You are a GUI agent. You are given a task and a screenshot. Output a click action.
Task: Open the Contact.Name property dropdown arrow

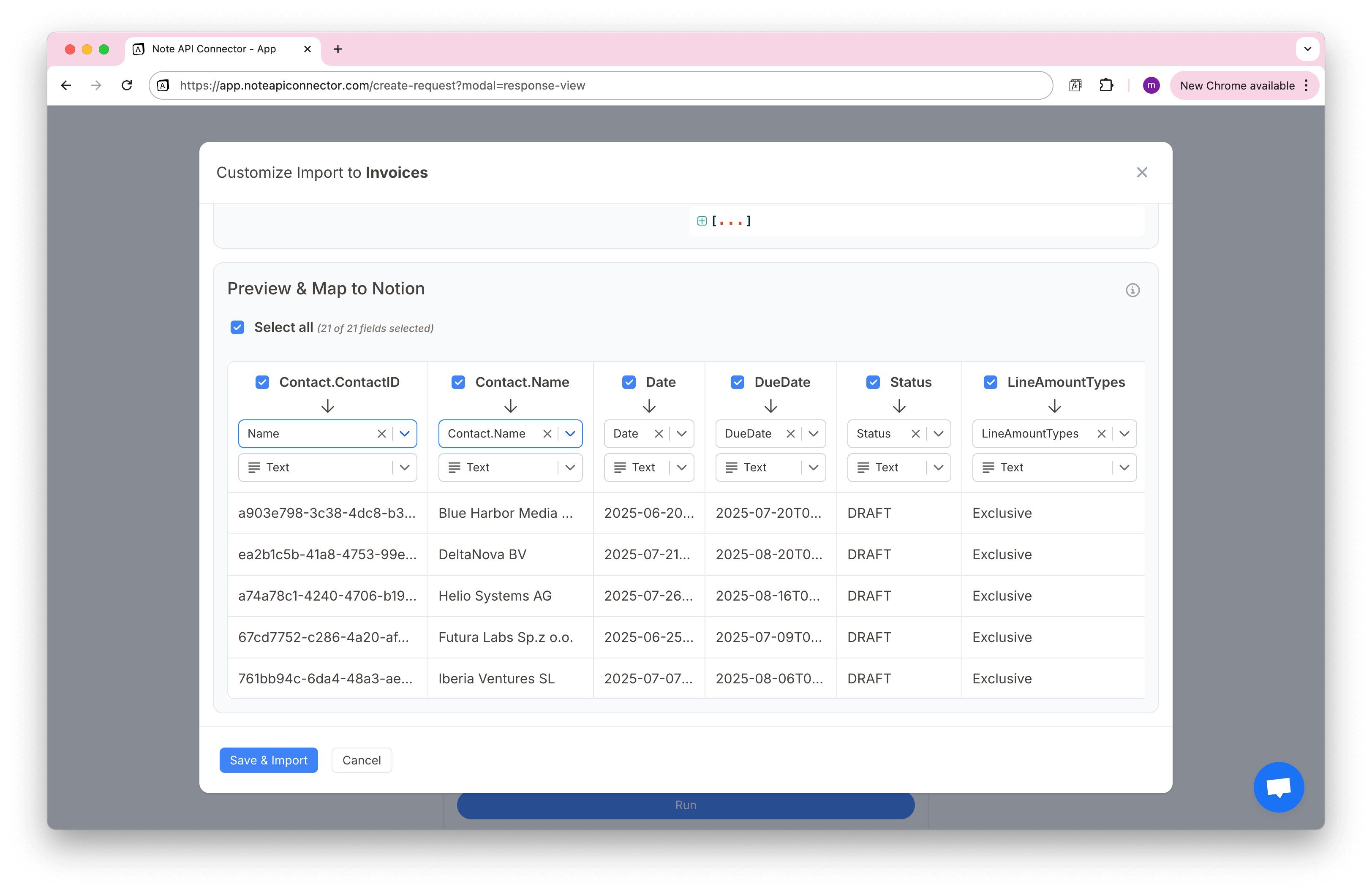[x=570, y=433]
